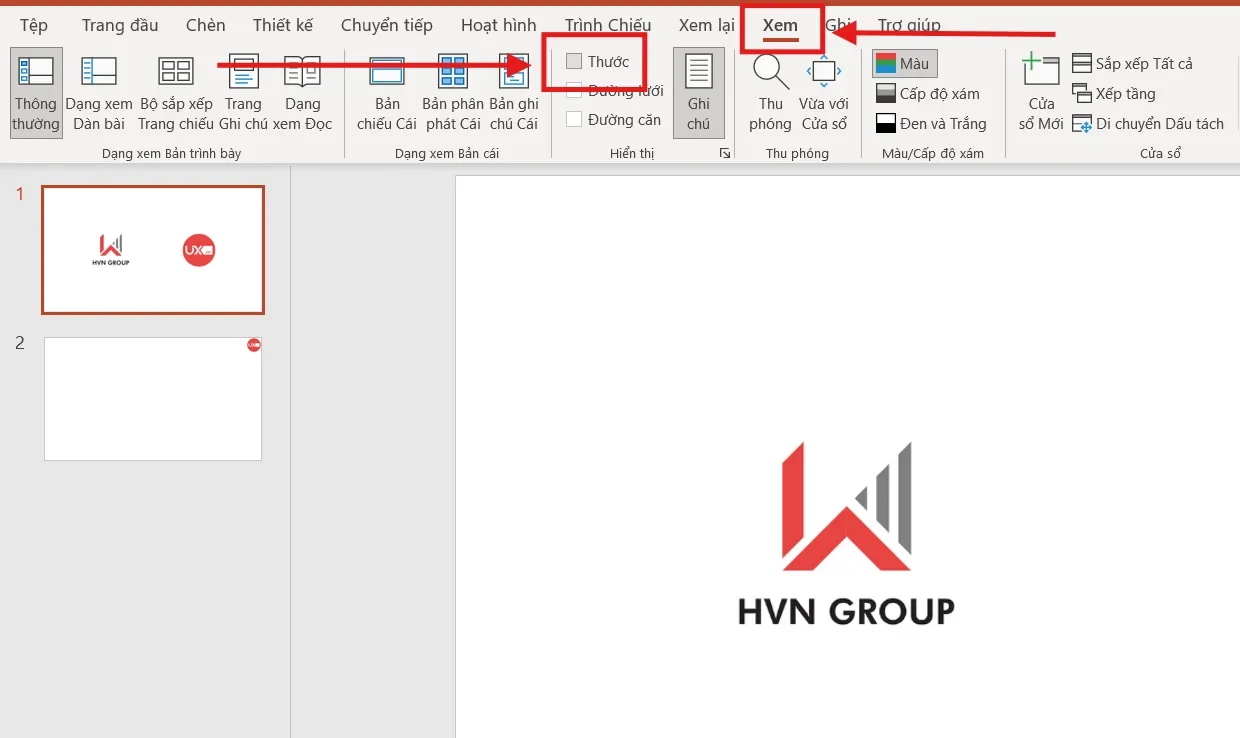Toggle the Ghi chú notes button
Viewport: 1240px width, 738px height.
pos(699,93)
